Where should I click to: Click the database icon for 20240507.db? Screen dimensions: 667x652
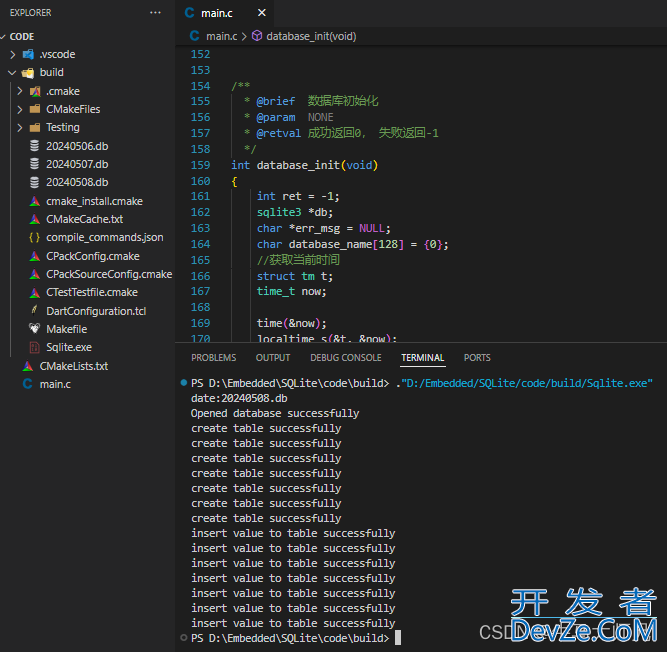(34, 164)
